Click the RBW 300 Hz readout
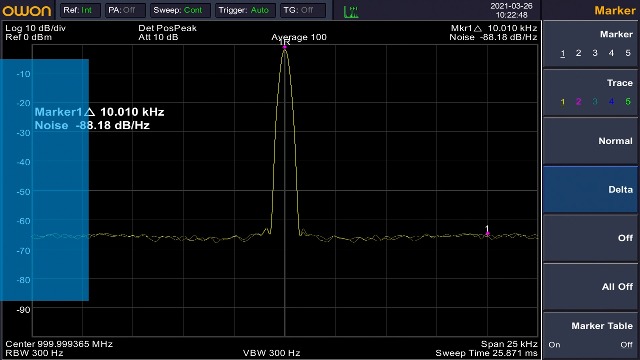 (x=34, y=353)
